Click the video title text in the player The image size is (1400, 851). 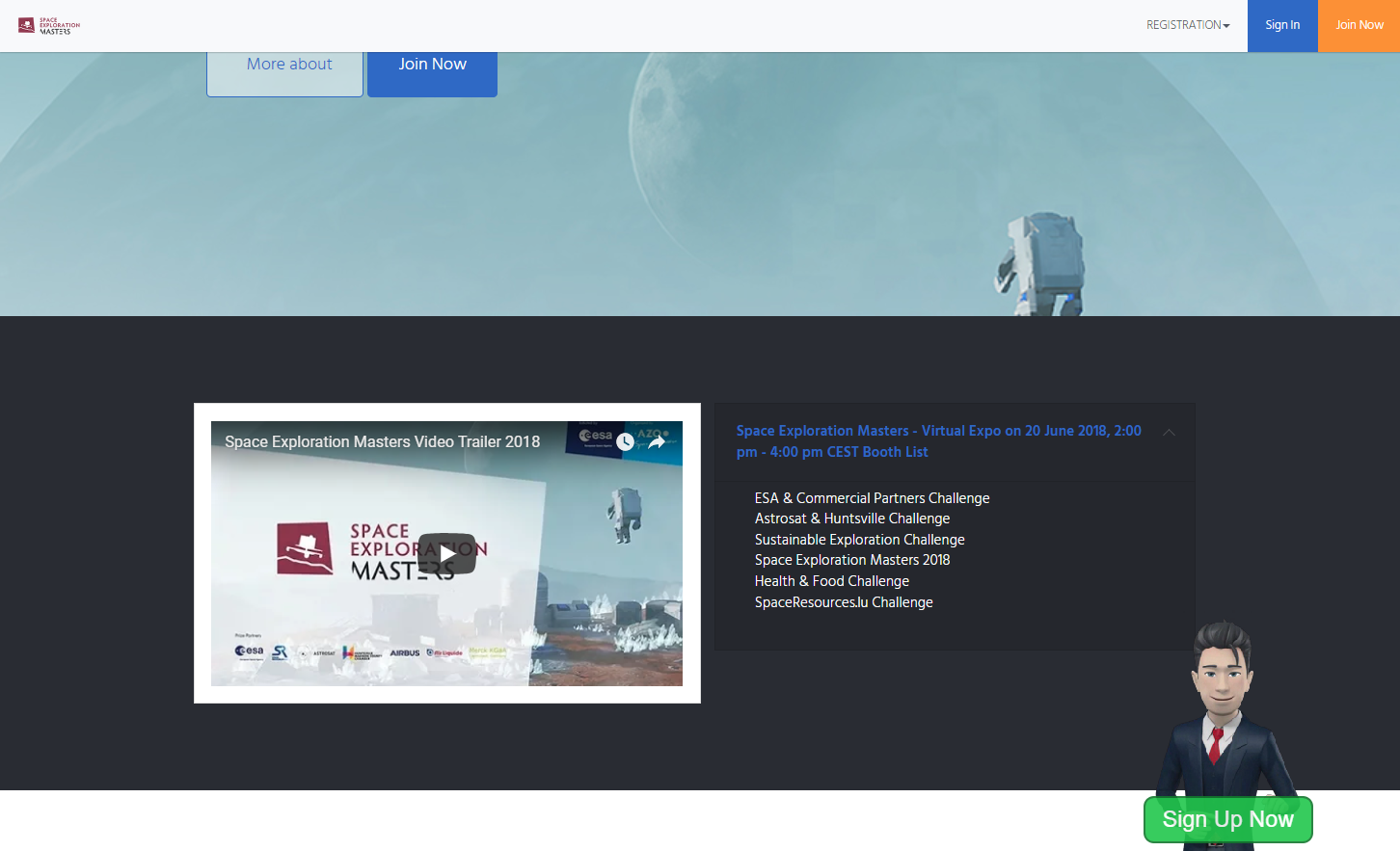pos(382,441)
